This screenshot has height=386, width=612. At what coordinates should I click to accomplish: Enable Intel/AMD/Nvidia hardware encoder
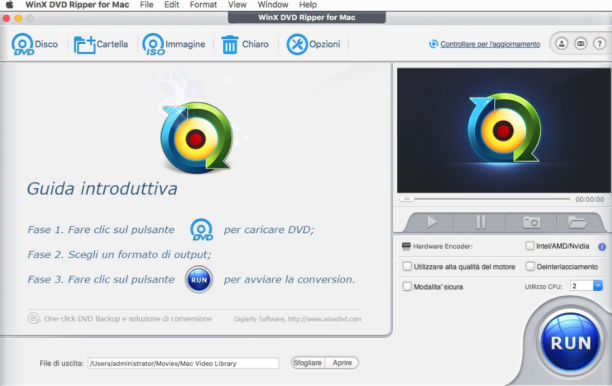[530, 246]
